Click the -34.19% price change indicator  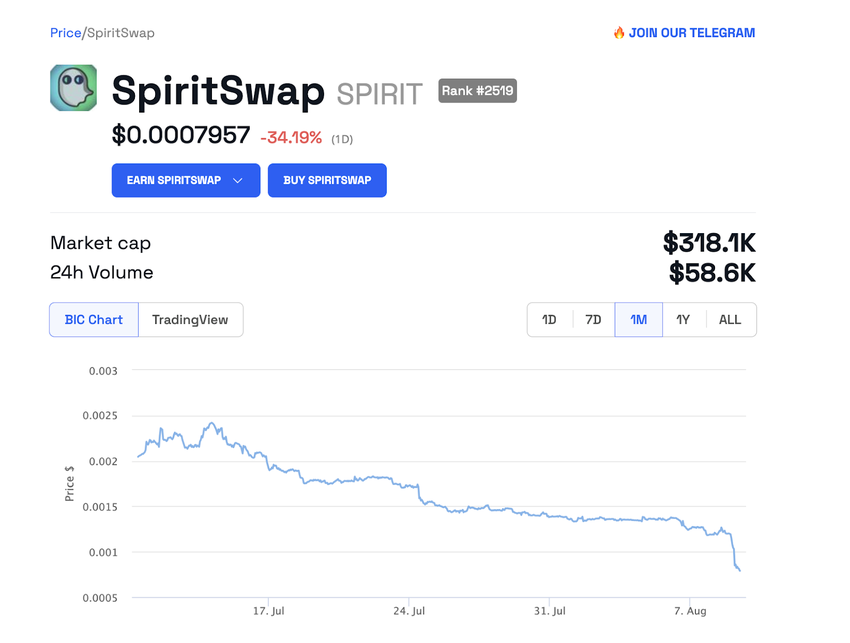(291, 138)
